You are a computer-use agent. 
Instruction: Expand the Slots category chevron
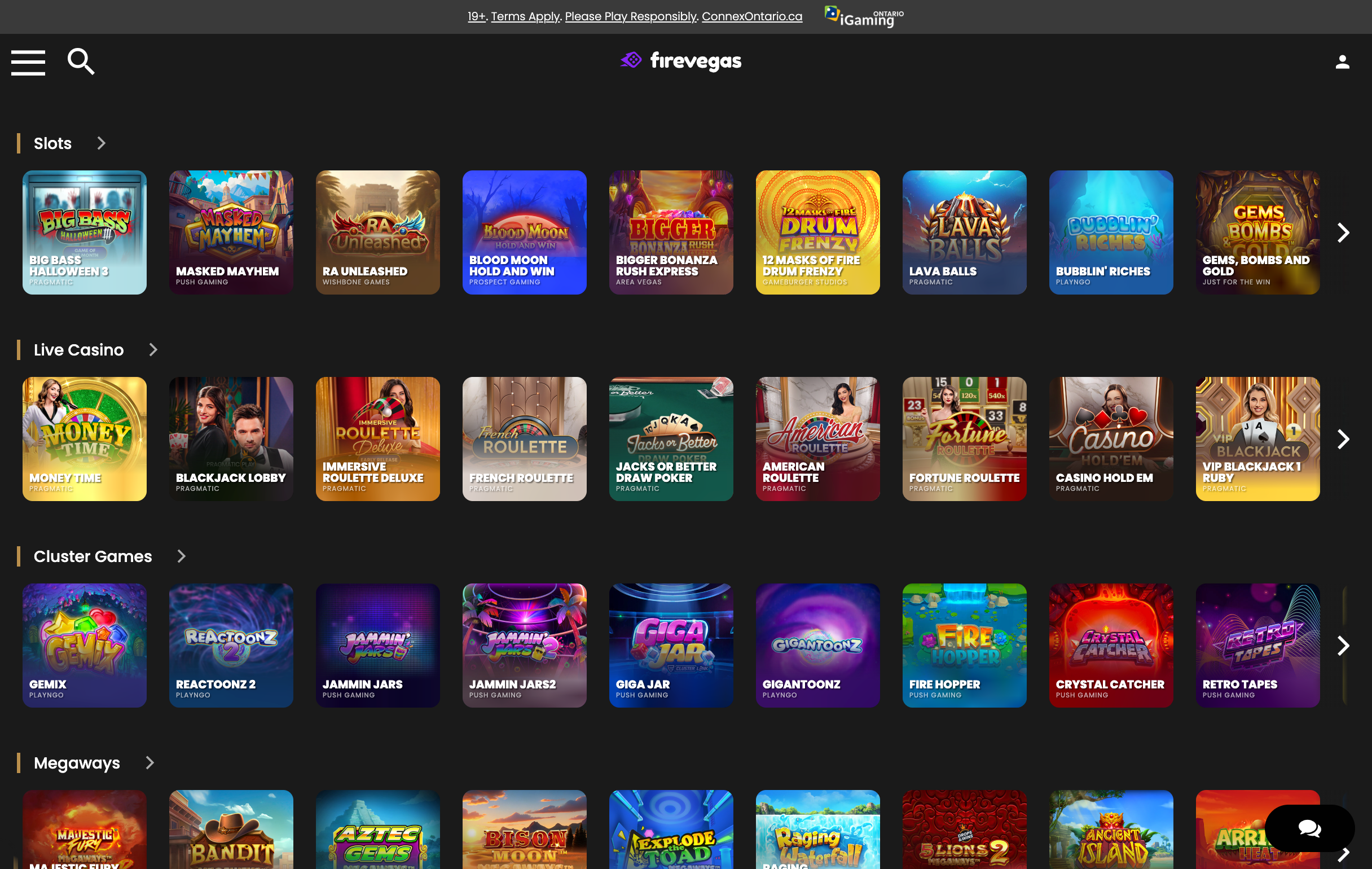point(102,143)
